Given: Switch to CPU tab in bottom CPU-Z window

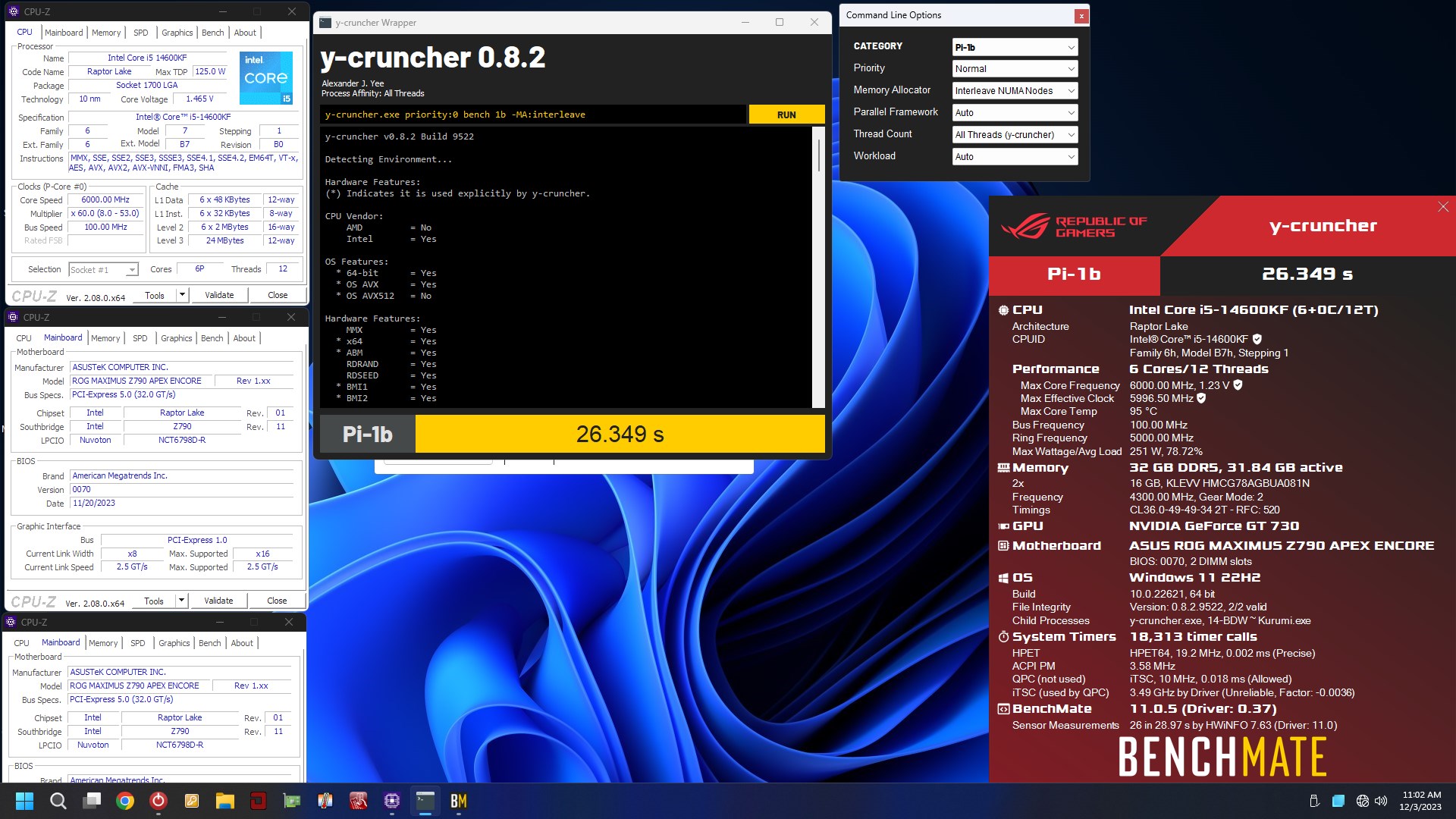Looking at the screenshot, I should 22,643.
